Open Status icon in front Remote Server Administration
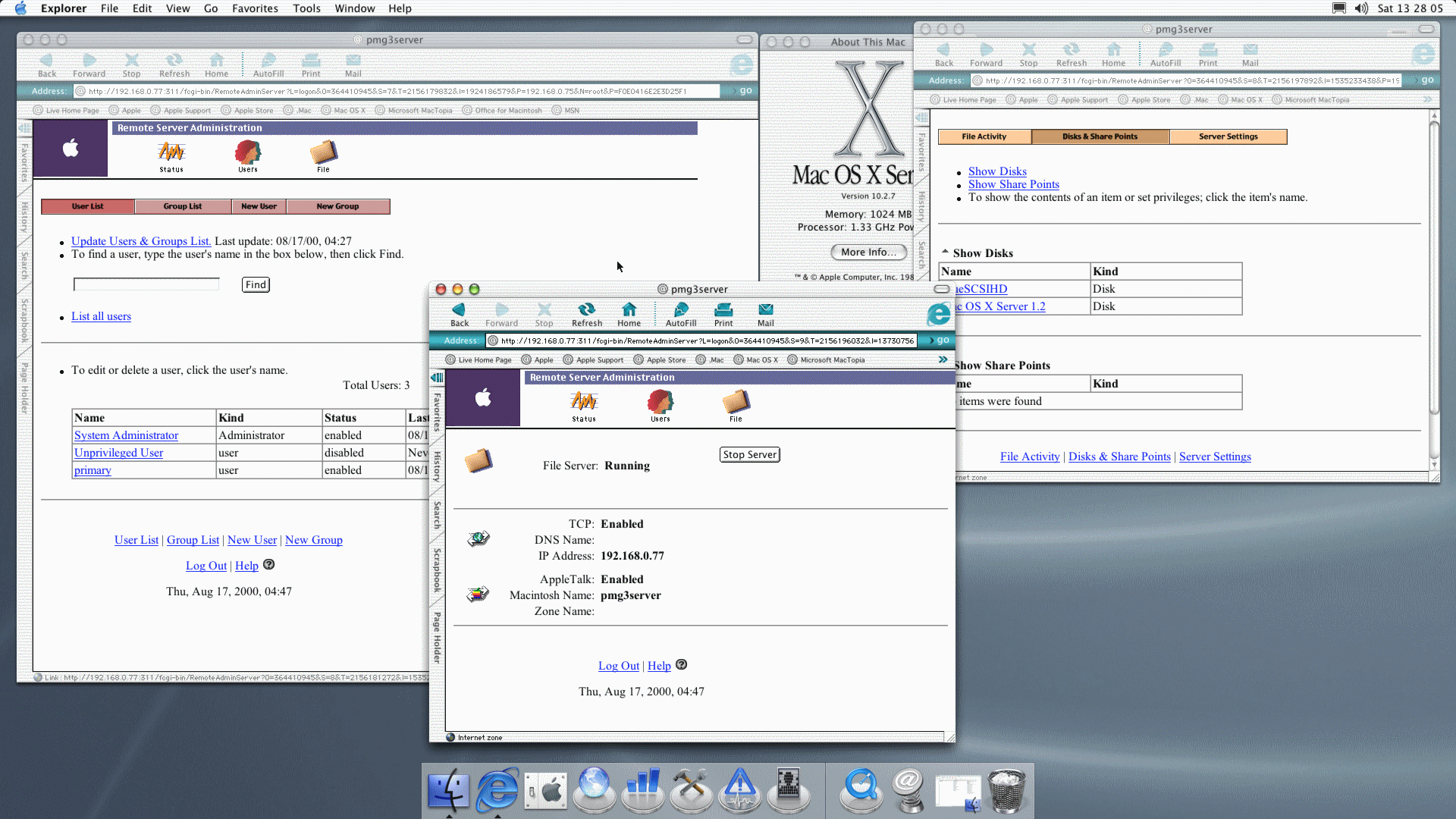 [x=583, y=405]
